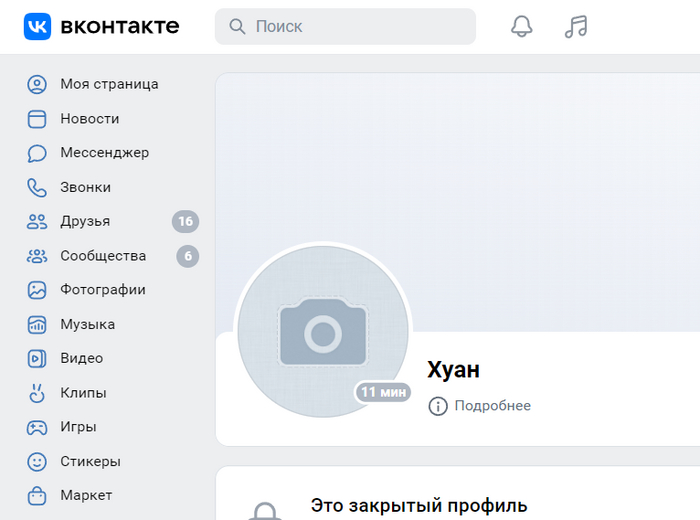
Task: Click the Новости feed icon
Action: 37,119
